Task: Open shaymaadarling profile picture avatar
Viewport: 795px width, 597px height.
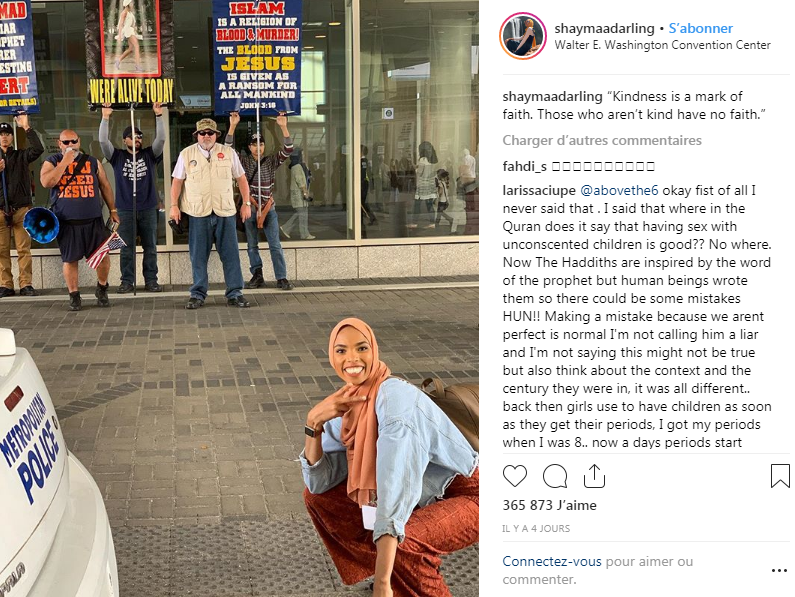Action: [523, 36]
